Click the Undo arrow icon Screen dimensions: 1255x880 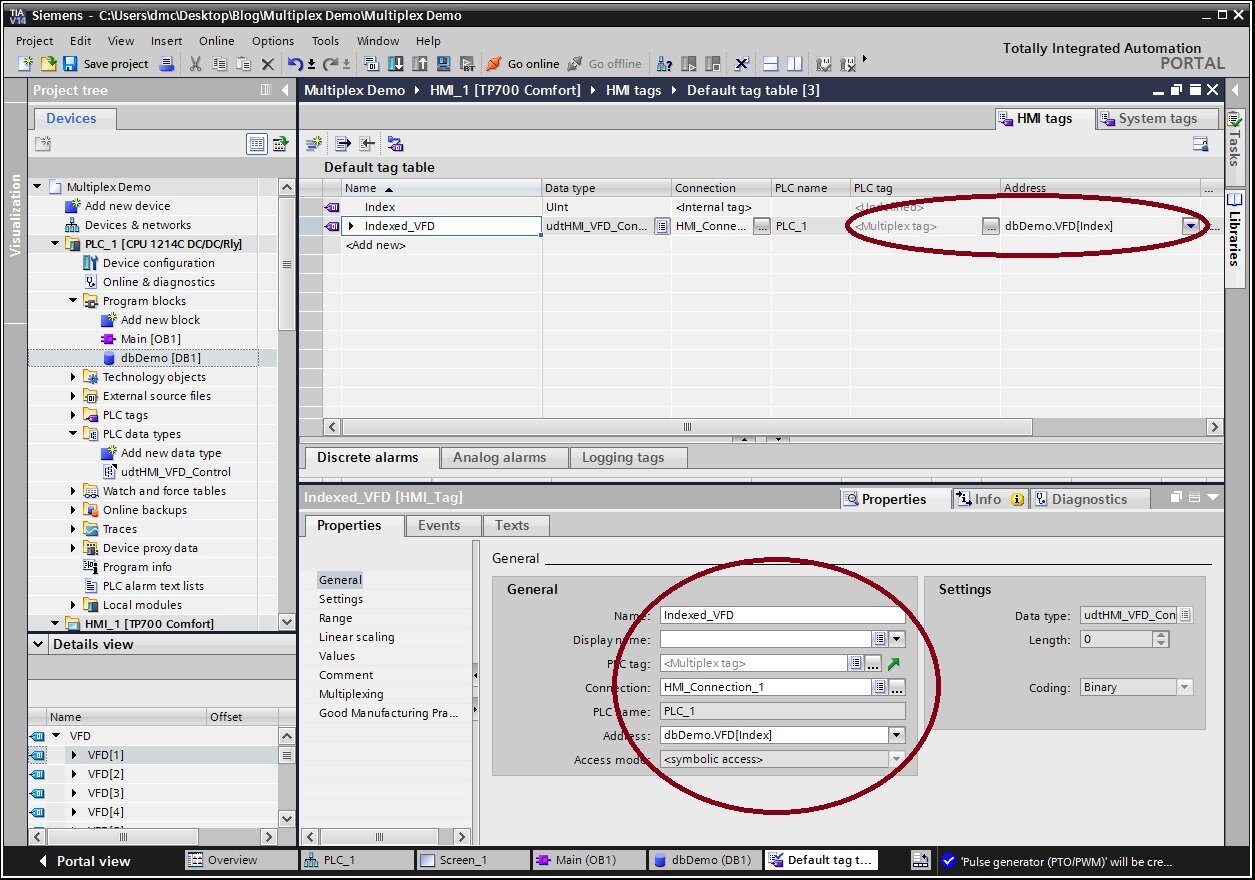click(x=295, y=64)
